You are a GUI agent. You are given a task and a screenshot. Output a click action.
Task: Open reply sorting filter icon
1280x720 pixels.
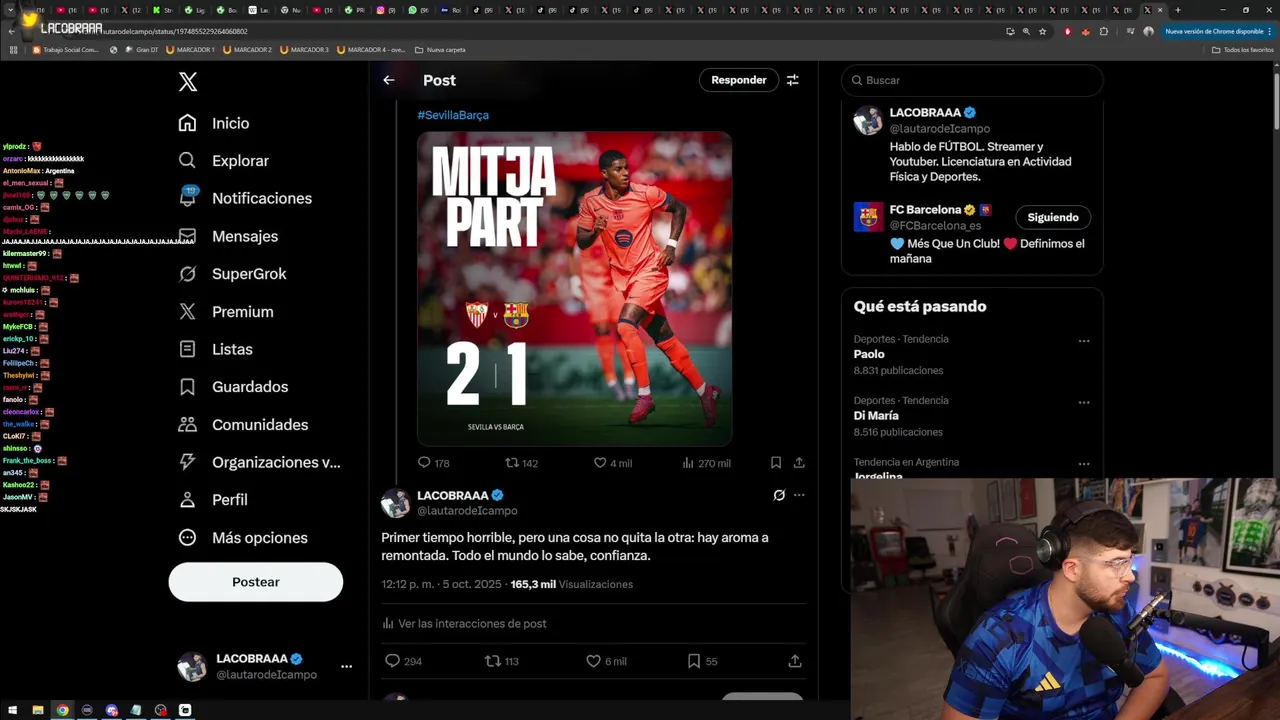793,80
